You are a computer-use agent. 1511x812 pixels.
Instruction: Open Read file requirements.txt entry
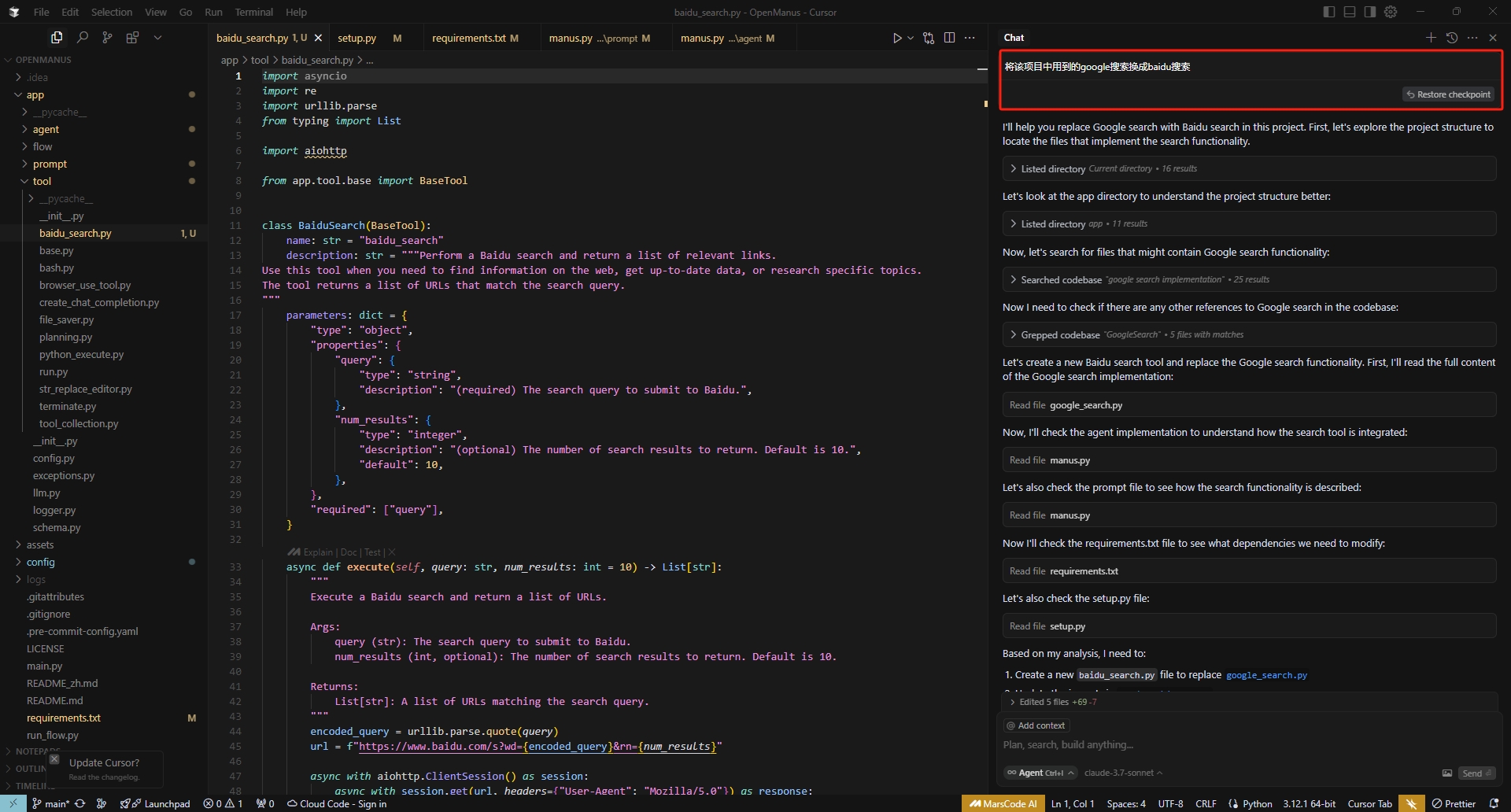(1248, 570)
